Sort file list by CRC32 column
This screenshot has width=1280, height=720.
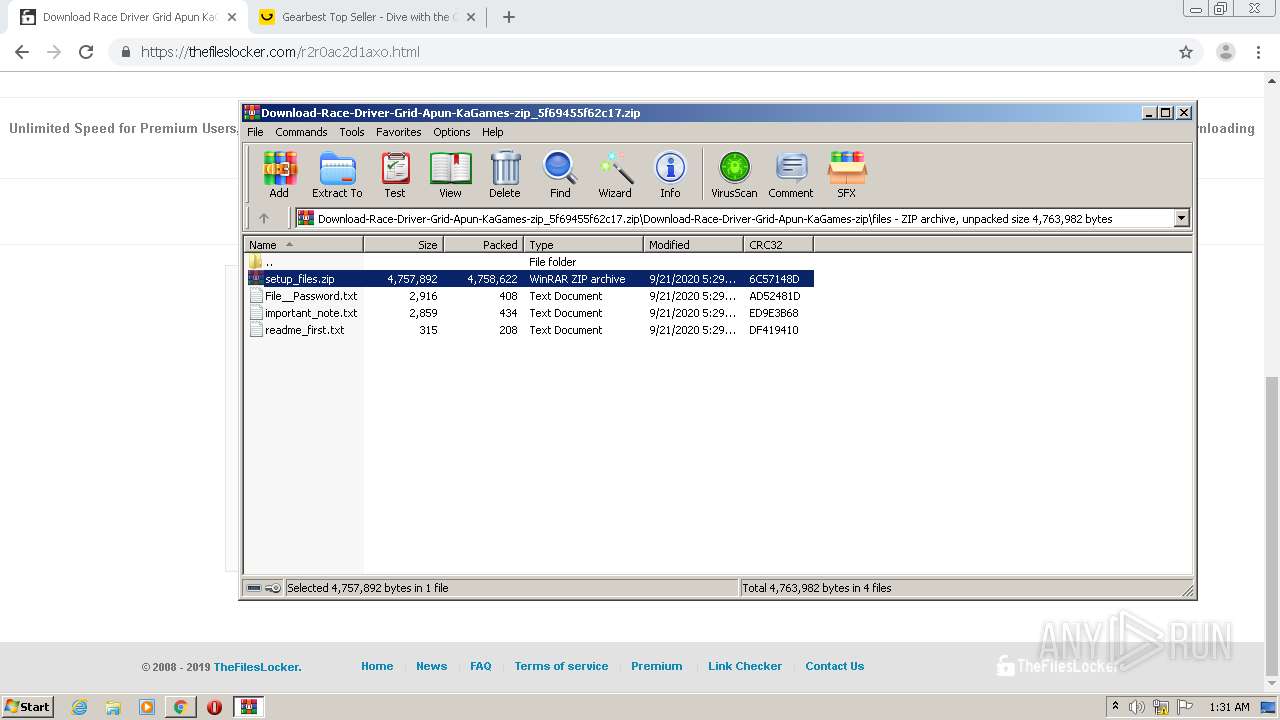coord(779,244)
